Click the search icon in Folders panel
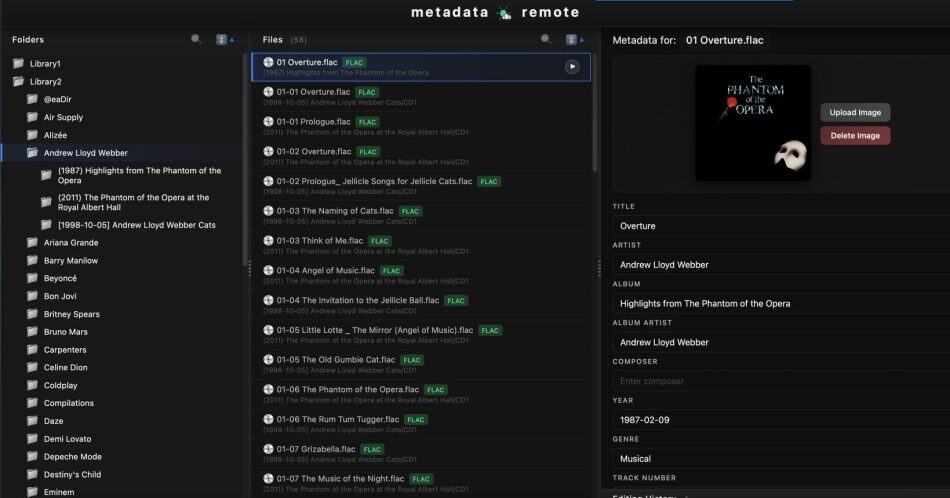 (x=196, y=40)
